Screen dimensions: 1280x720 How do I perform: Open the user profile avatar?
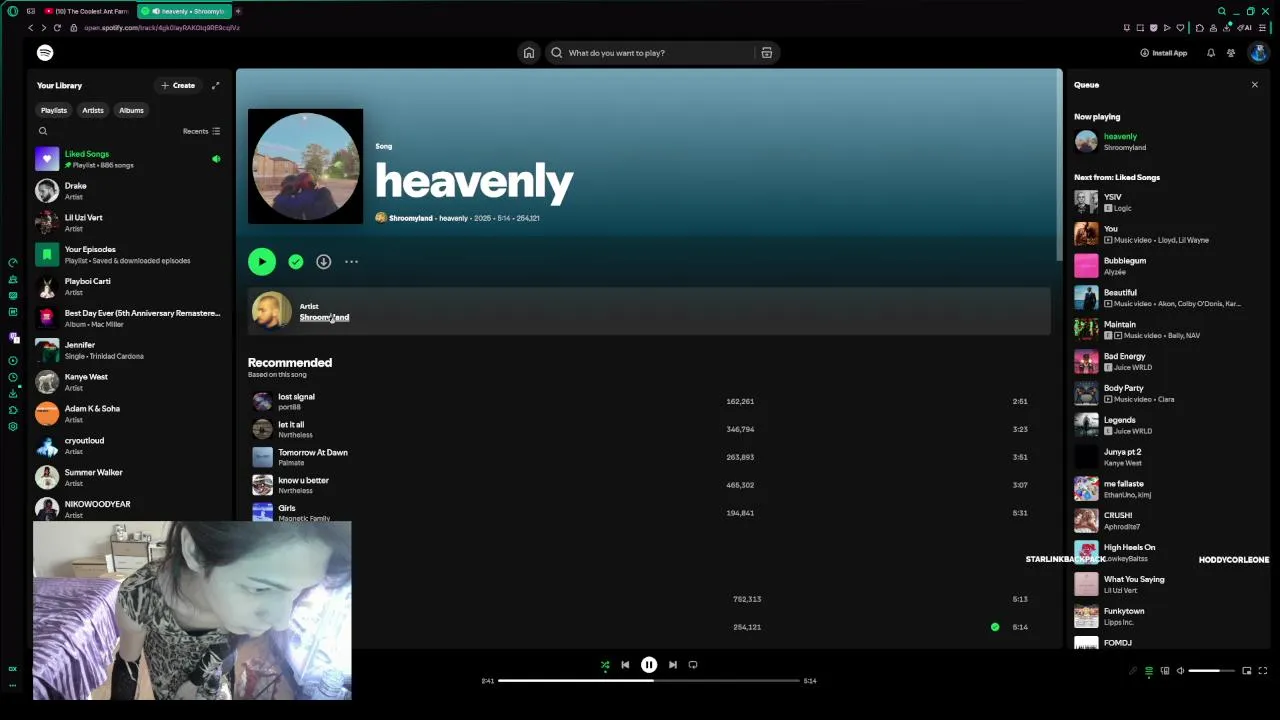click(1258, 53)
